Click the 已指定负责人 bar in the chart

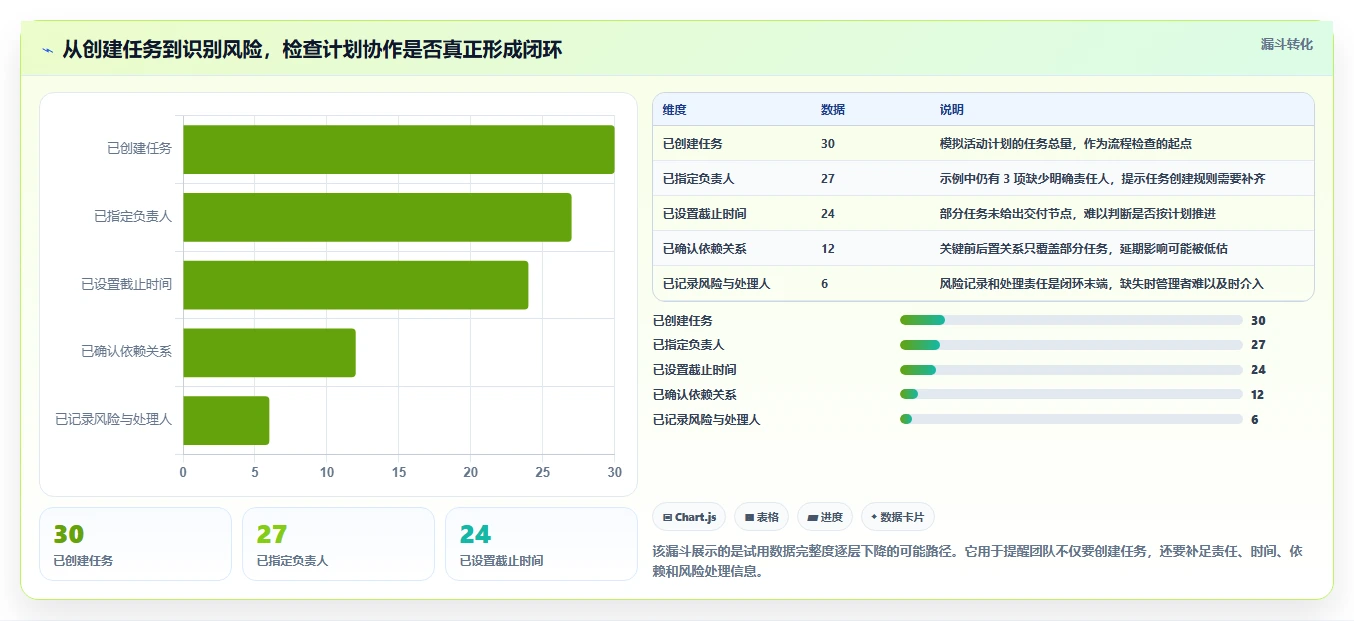coord(377,217)
